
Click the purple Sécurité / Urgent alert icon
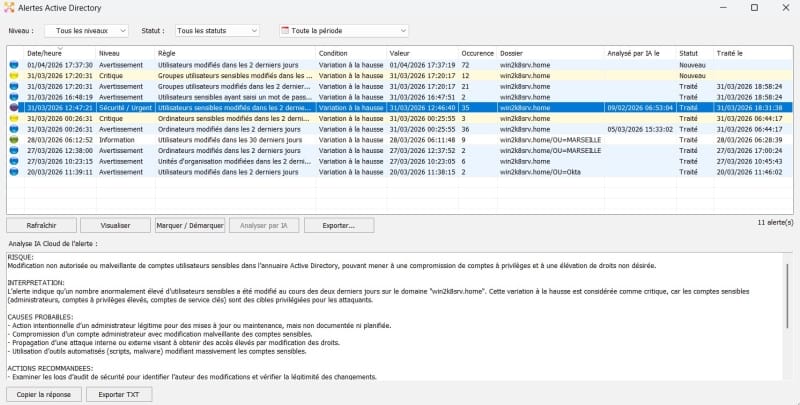(x=14, y=107)
